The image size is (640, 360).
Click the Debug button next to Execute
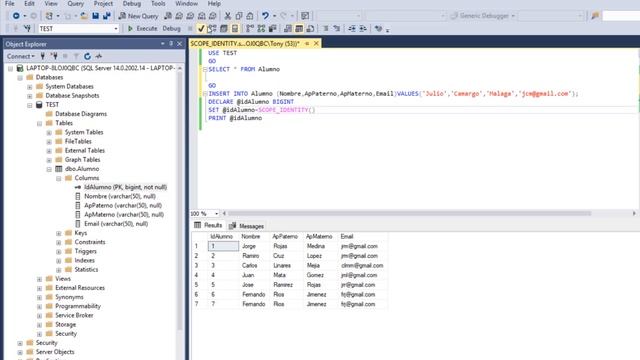click(171, 29)
